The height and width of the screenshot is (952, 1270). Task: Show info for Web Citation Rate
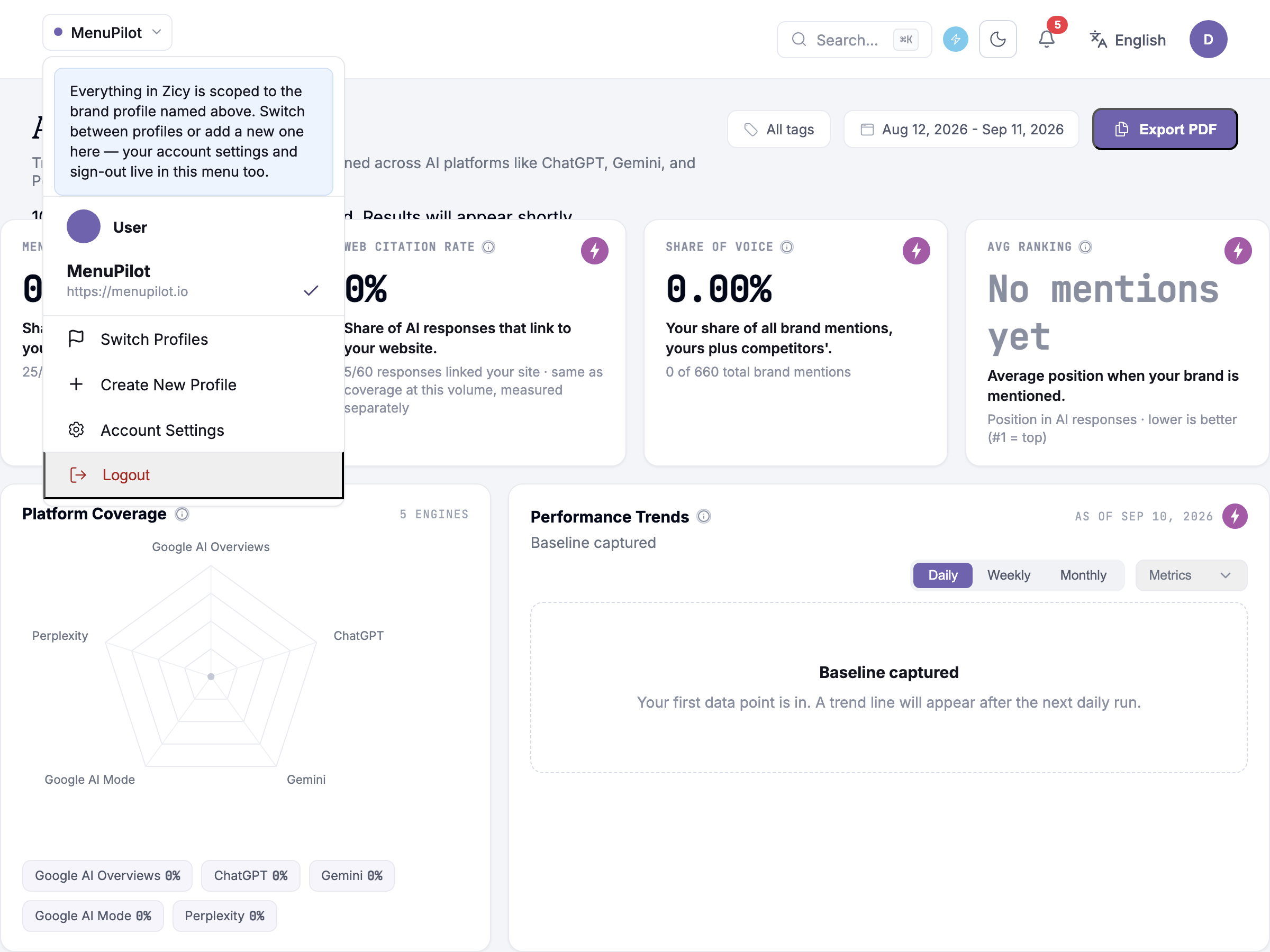point(488,247)
